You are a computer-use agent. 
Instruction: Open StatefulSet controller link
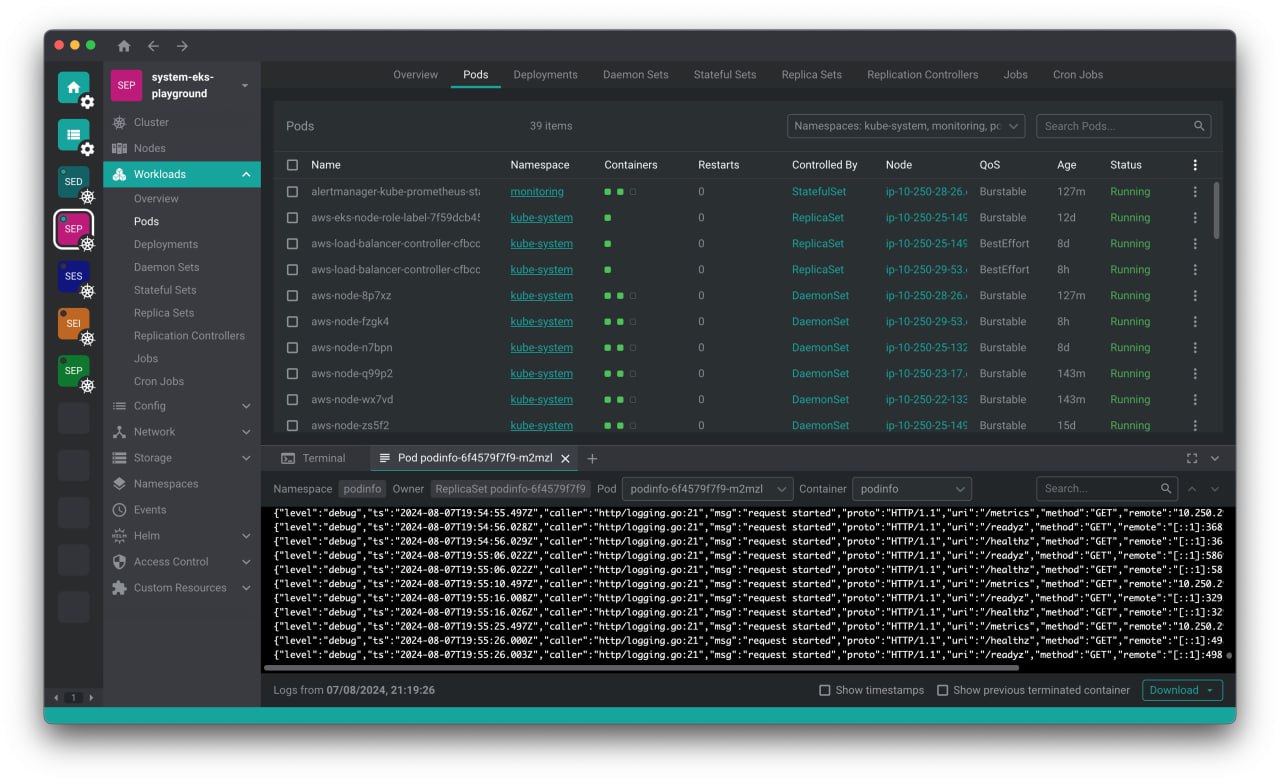[819, 192]
